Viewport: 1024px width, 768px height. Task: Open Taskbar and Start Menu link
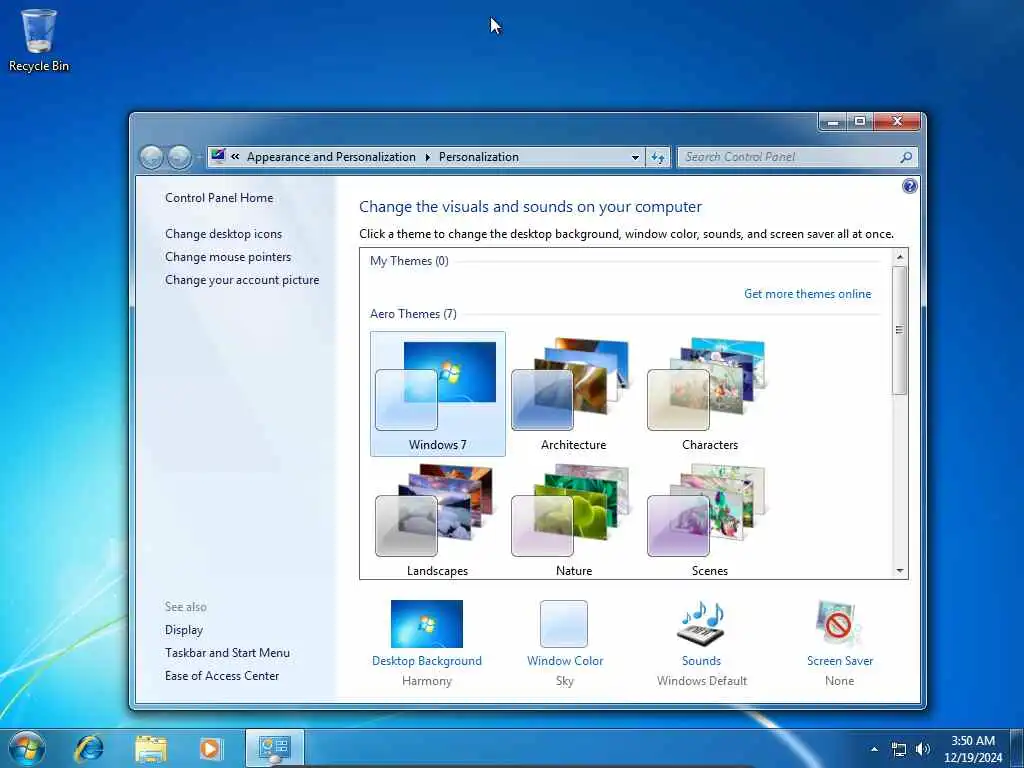click(x=227, y=652)
